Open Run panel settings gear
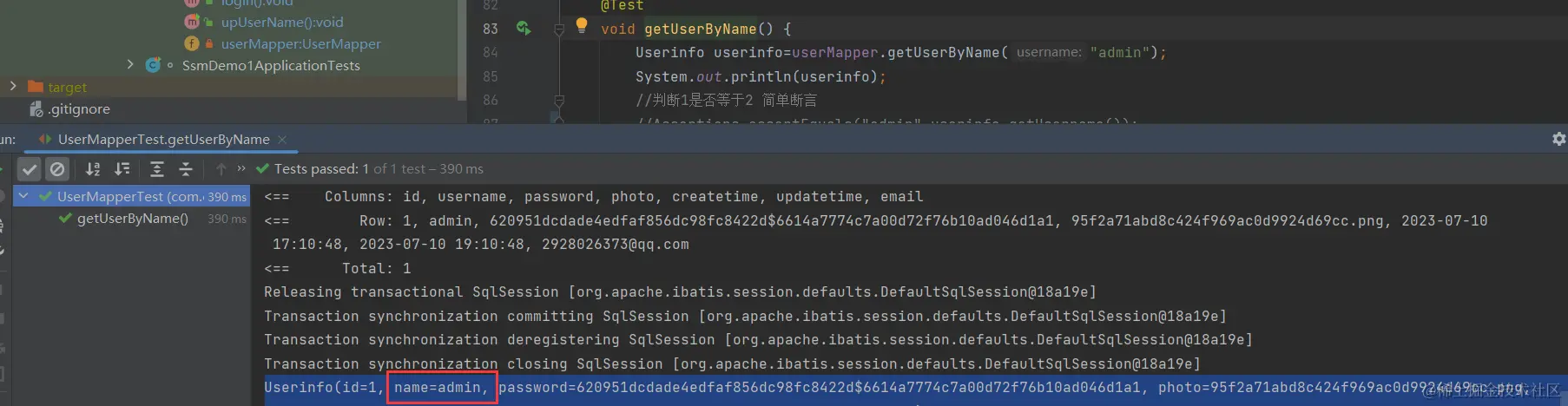Screen dimensions: 1568x406 (x=1558, y=139)
